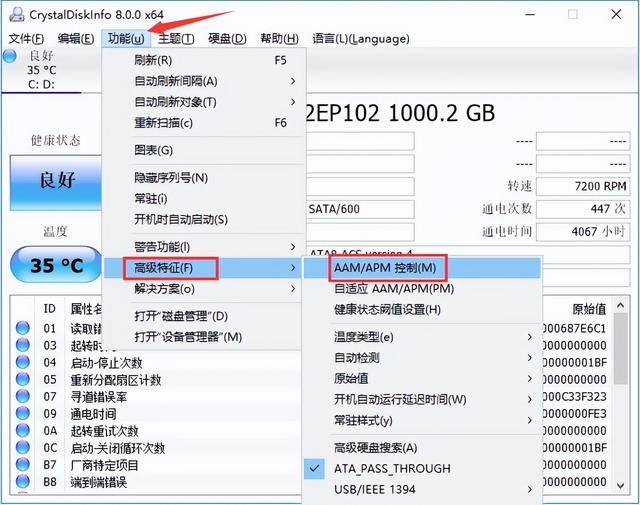Click the blue status orb for attribute 07

[x=23, y=396]
